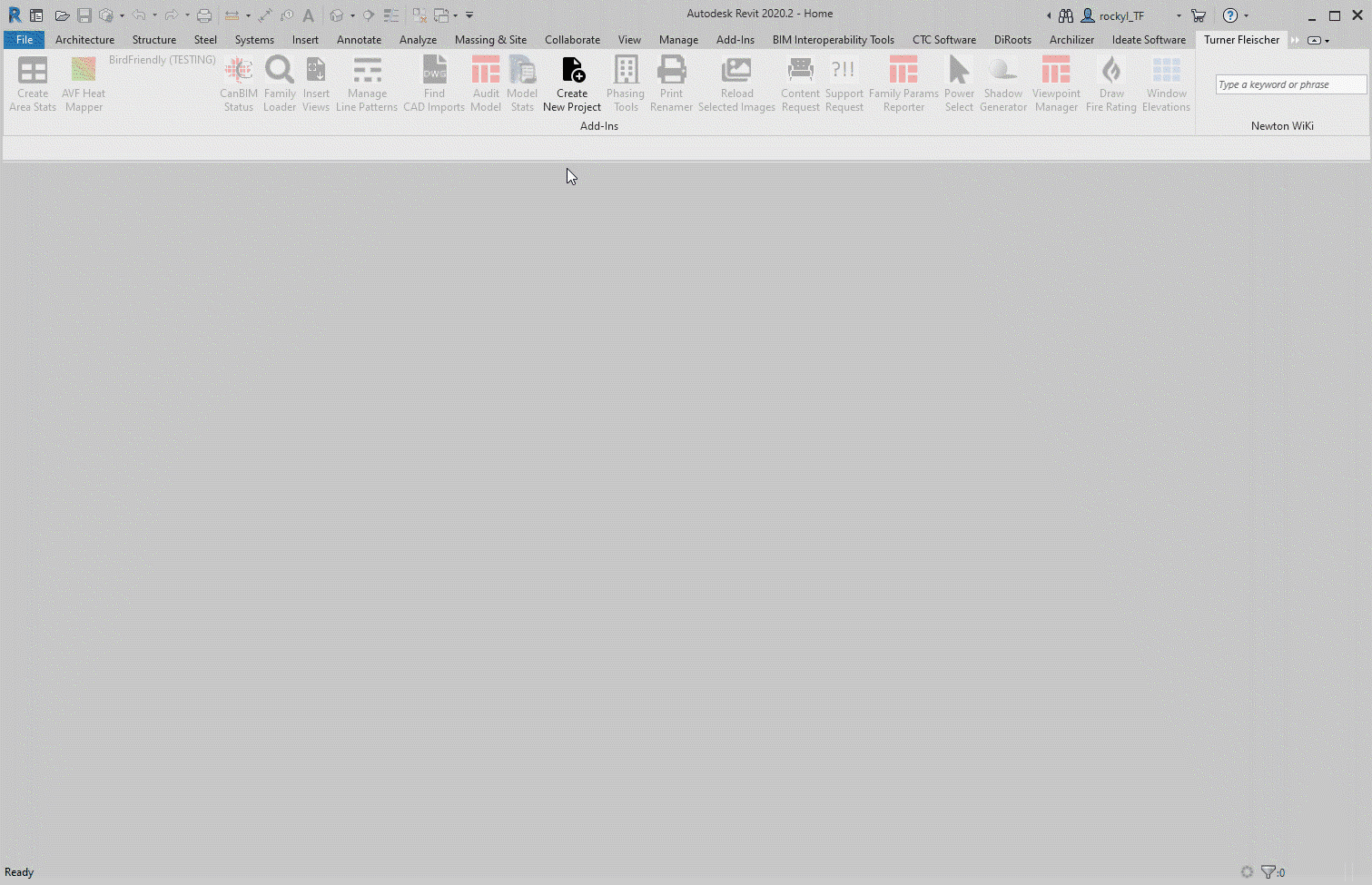Viewport: 1372px width, 885px height.
Task: Click the Redo icon
Action: click(171, 15)
